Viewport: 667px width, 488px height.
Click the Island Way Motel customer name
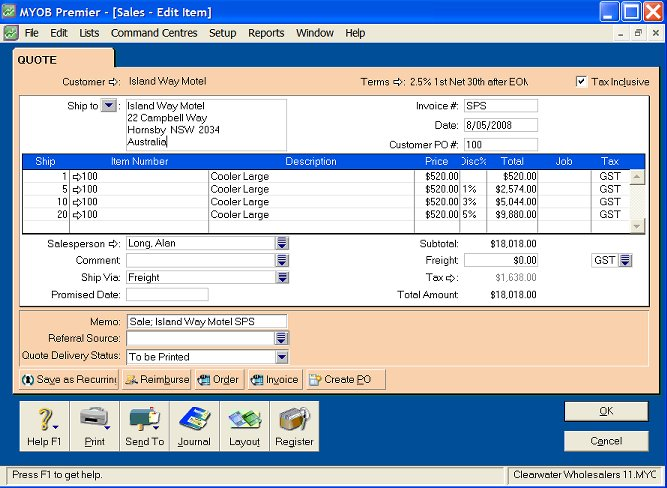[168, 81]
